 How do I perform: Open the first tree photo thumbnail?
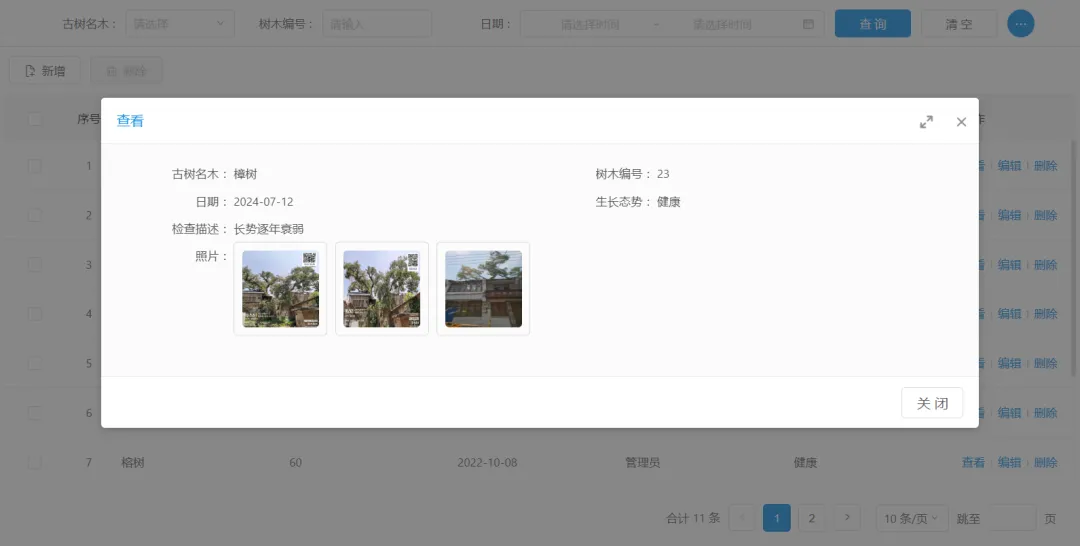[280, 289]
